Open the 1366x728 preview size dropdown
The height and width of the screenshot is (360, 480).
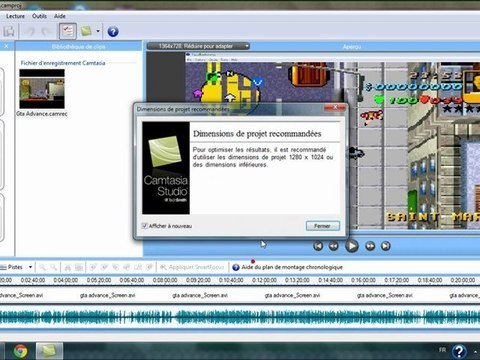click(x=198, y=46)
